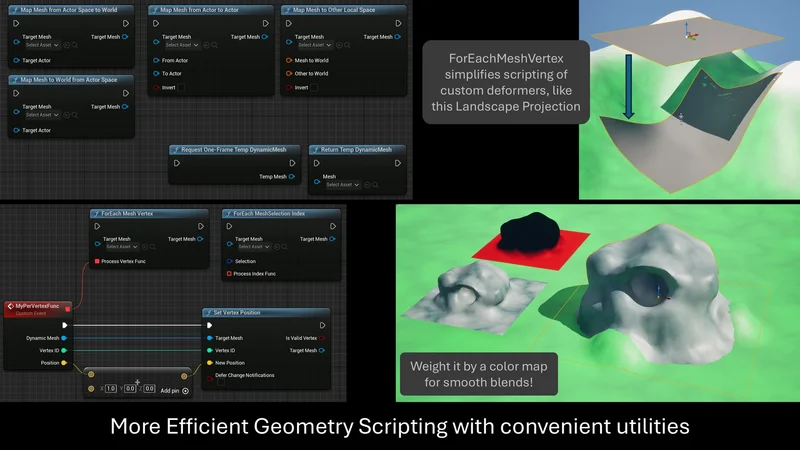Open Select Asset dropdown in ForEach MeshSelection Index node
This screenshot has width=800, height=450.
(254, 247)
